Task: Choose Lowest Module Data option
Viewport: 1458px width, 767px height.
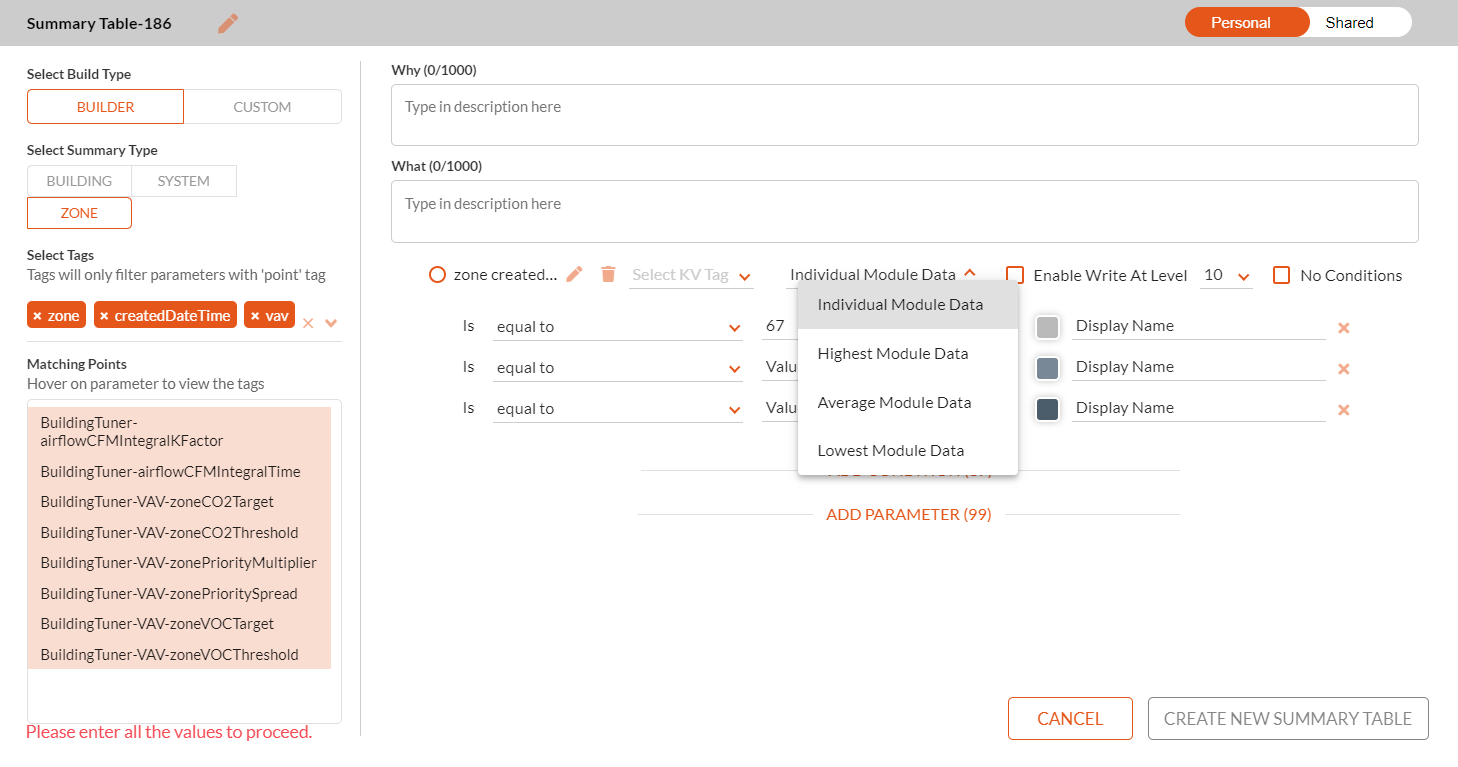Action: tap(908, 451)
